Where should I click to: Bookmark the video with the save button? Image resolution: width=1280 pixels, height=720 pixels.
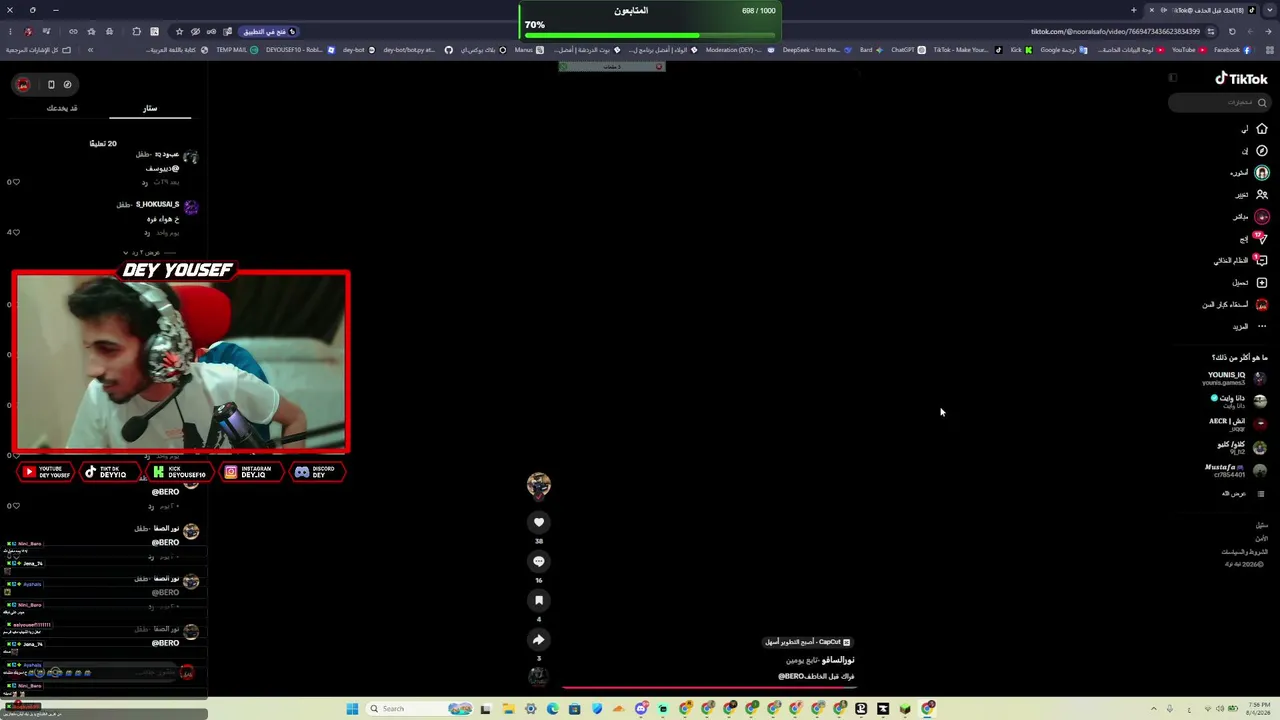539,600
